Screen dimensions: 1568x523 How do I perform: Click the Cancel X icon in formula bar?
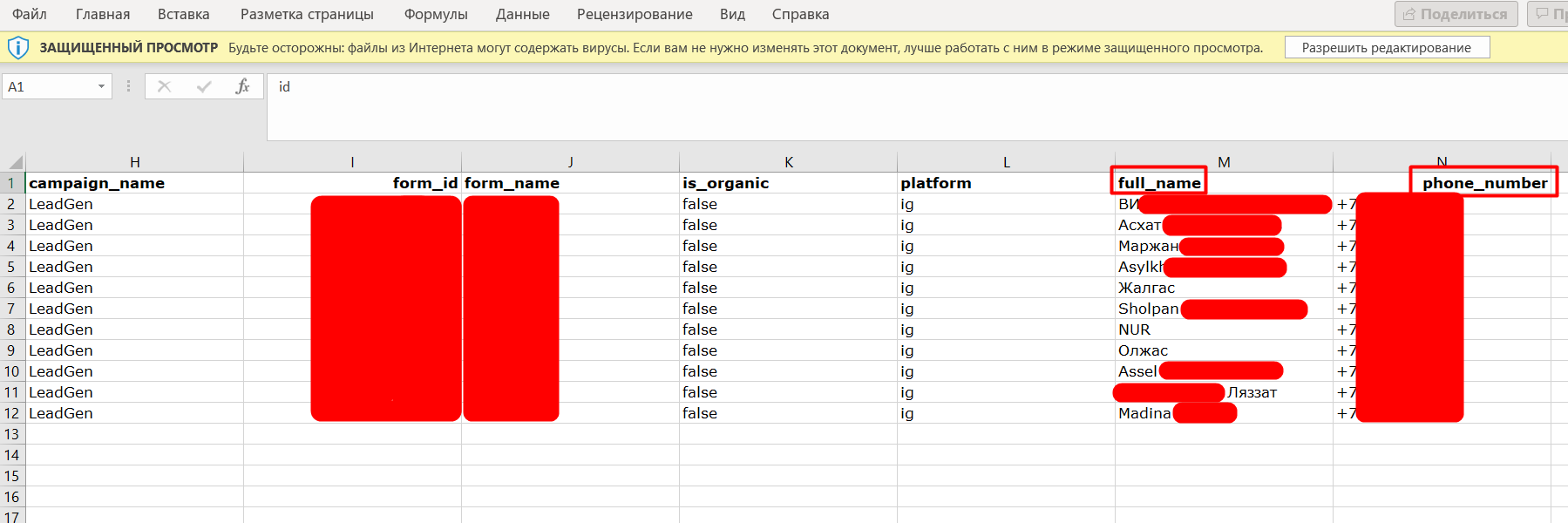pyautogui.click(x=164, y=86)
